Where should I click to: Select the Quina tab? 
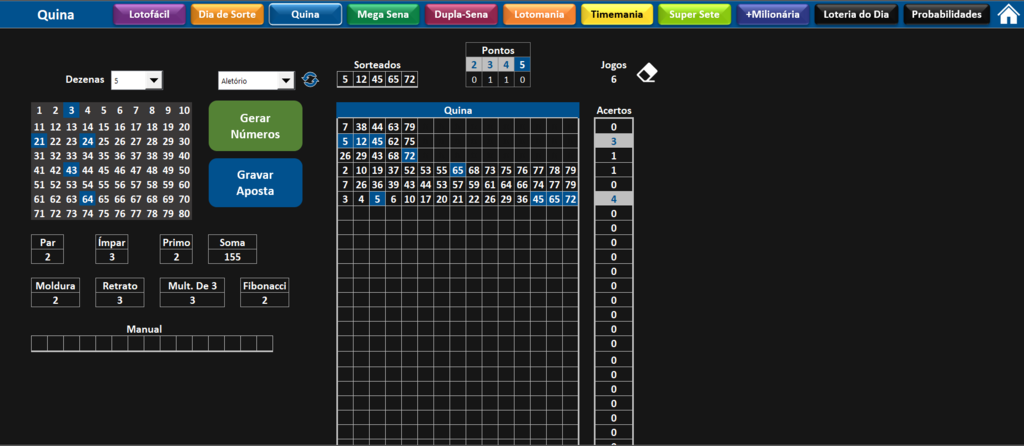(305, 14)
